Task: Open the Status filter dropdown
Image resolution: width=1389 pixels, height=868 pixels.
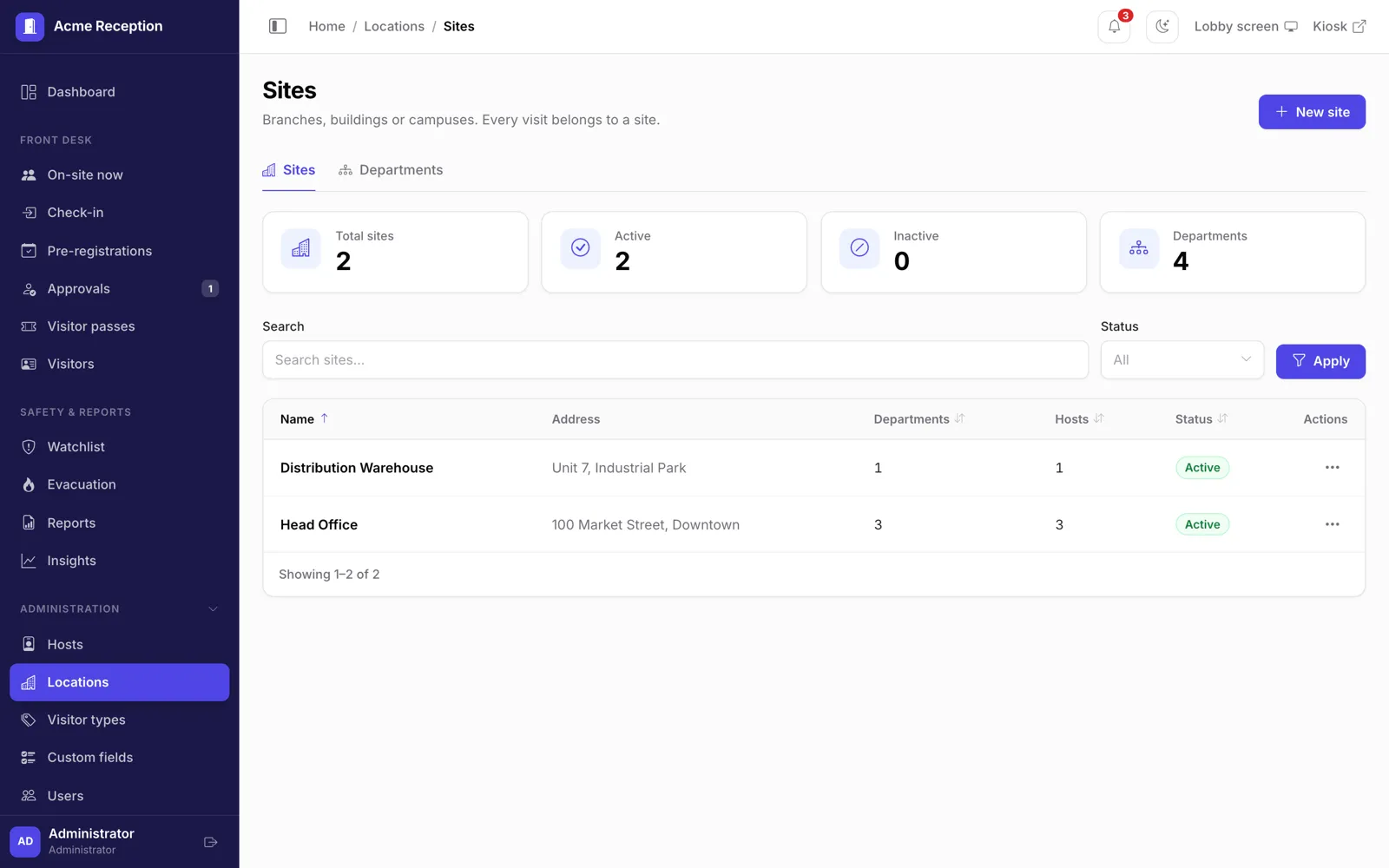Action: coord(1182,360)
